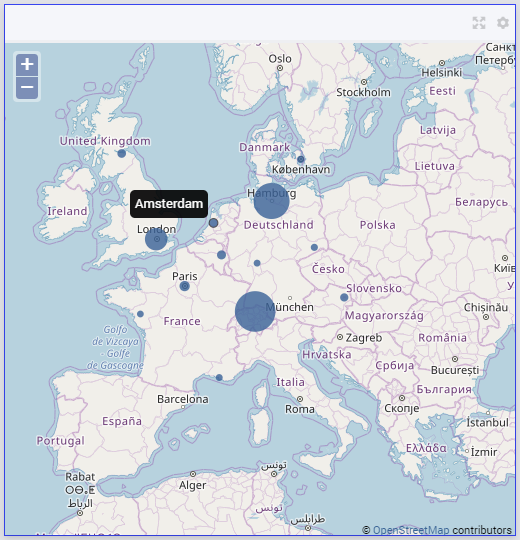
Task: Select the London bubble marker
Action: coord(156,239)
